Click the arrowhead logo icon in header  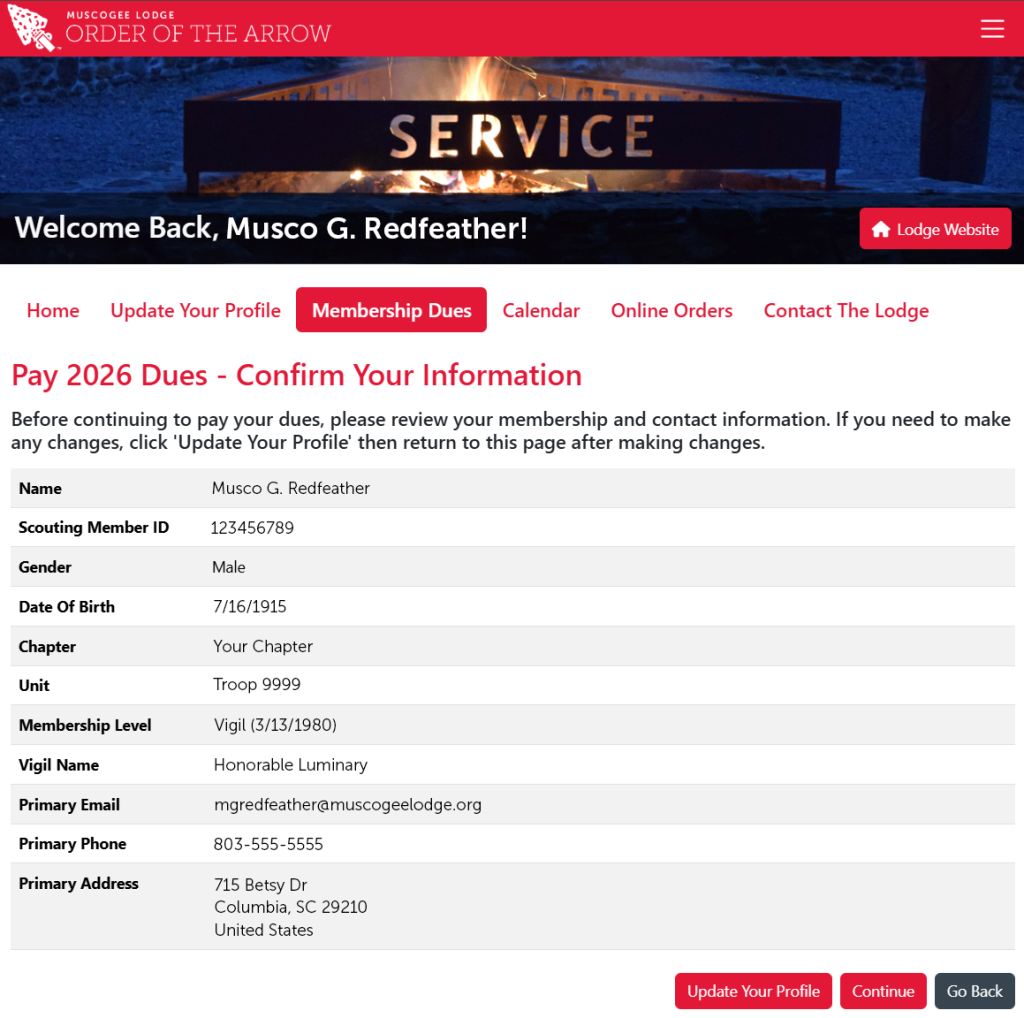[31, 28]
